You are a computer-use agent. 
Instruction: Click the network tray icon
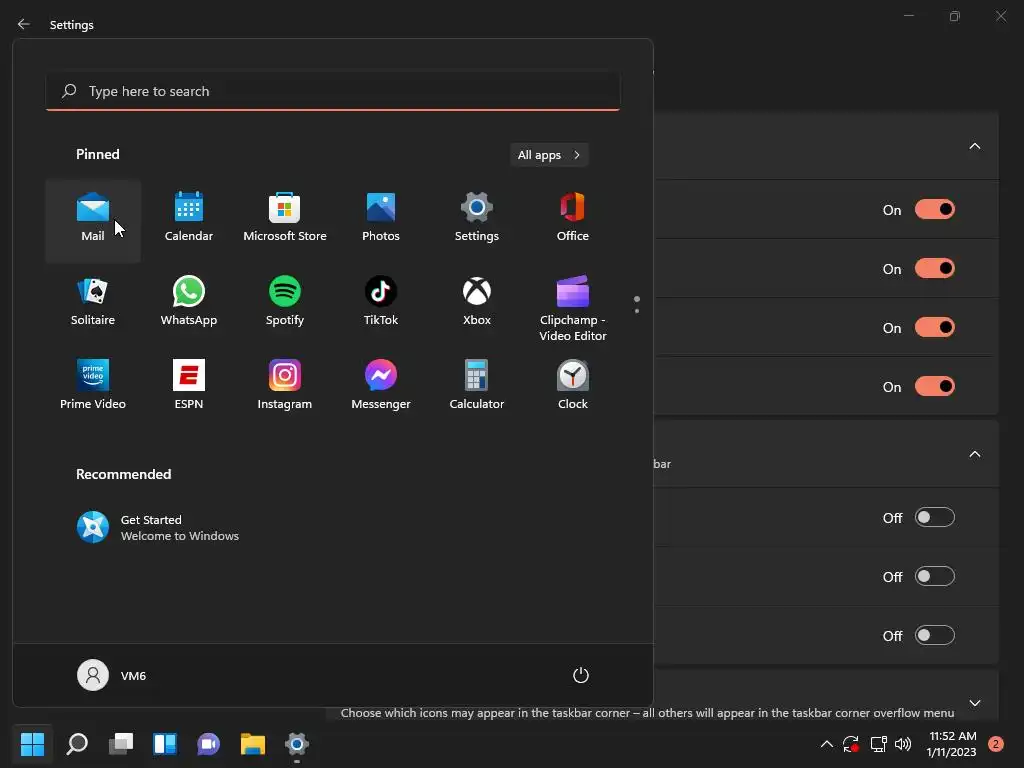click(878, 744)
